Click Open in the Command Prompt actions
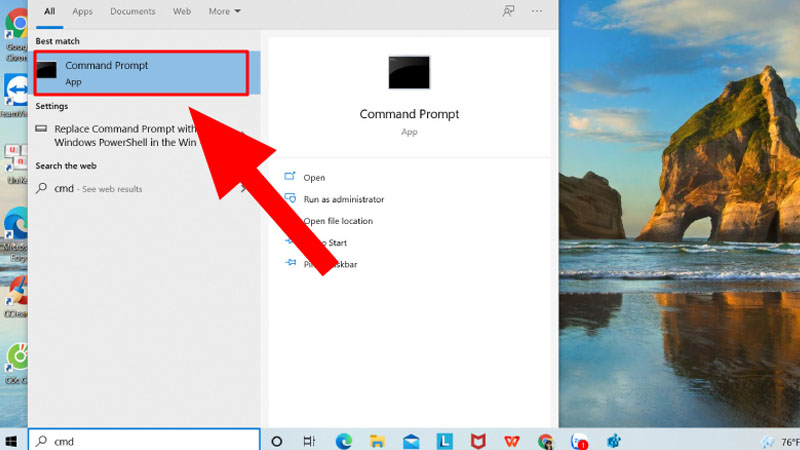800x450 pixels. [314, 178]
